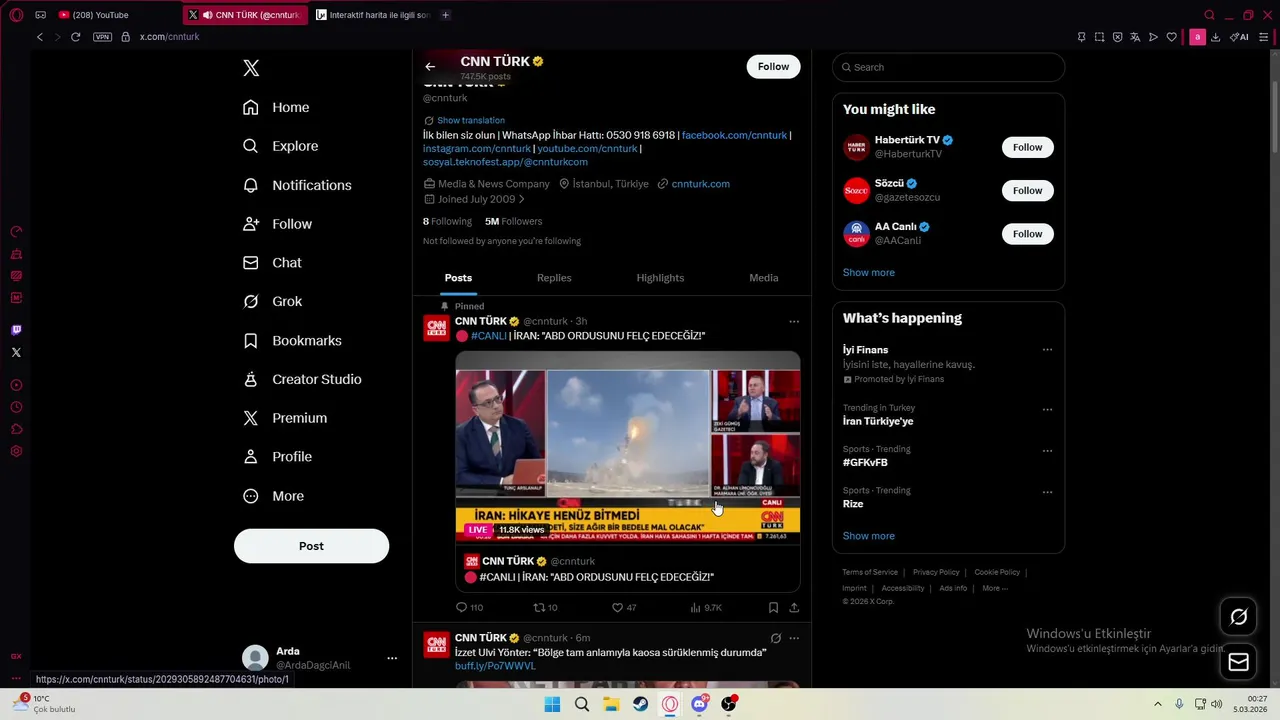Follow Sözcü
The width and height of the screenshot is (1280, 720).
(1027, 190)
